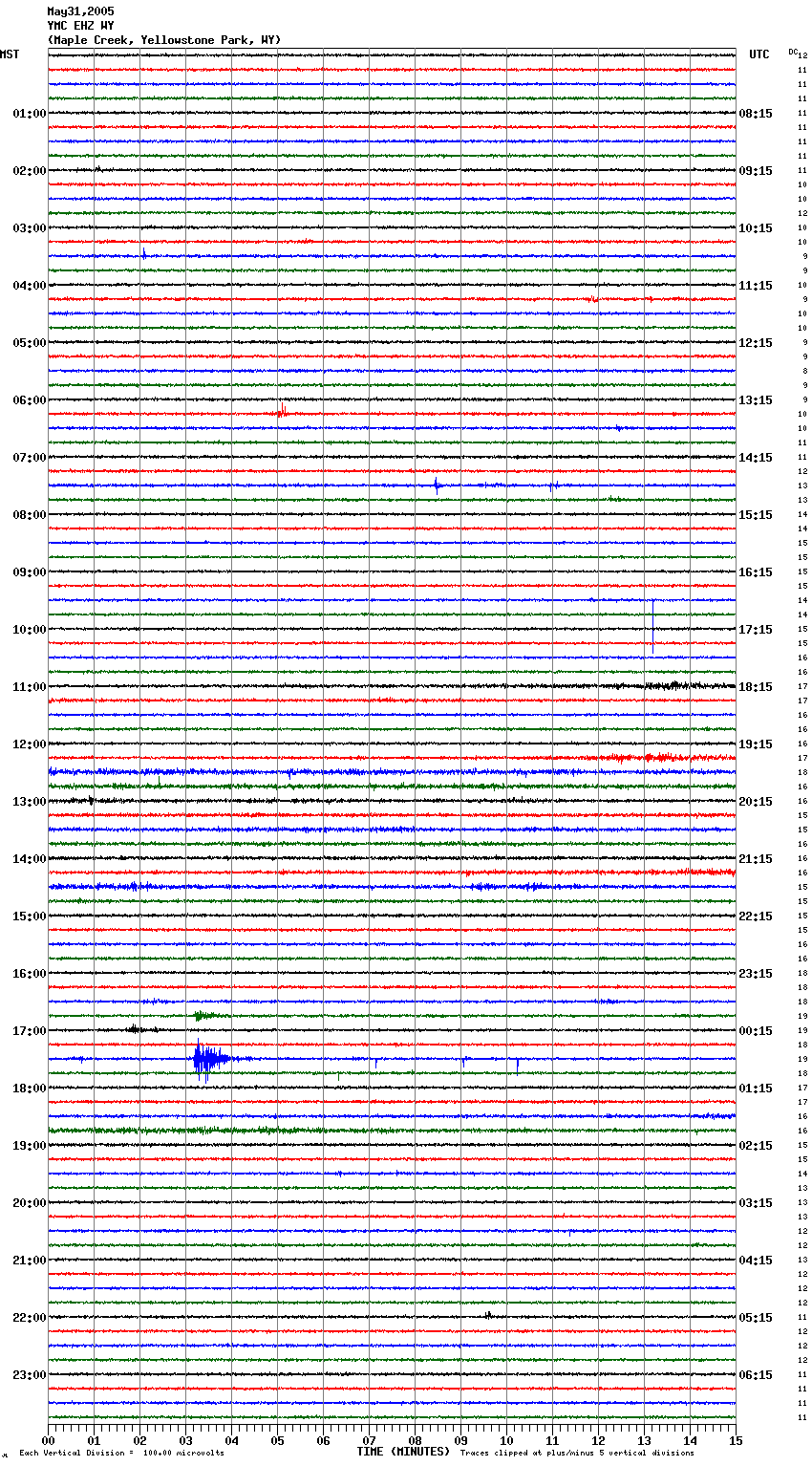Select the station code YMC EHZ WY
The image size is (812, 1466).
click(80, 26)
